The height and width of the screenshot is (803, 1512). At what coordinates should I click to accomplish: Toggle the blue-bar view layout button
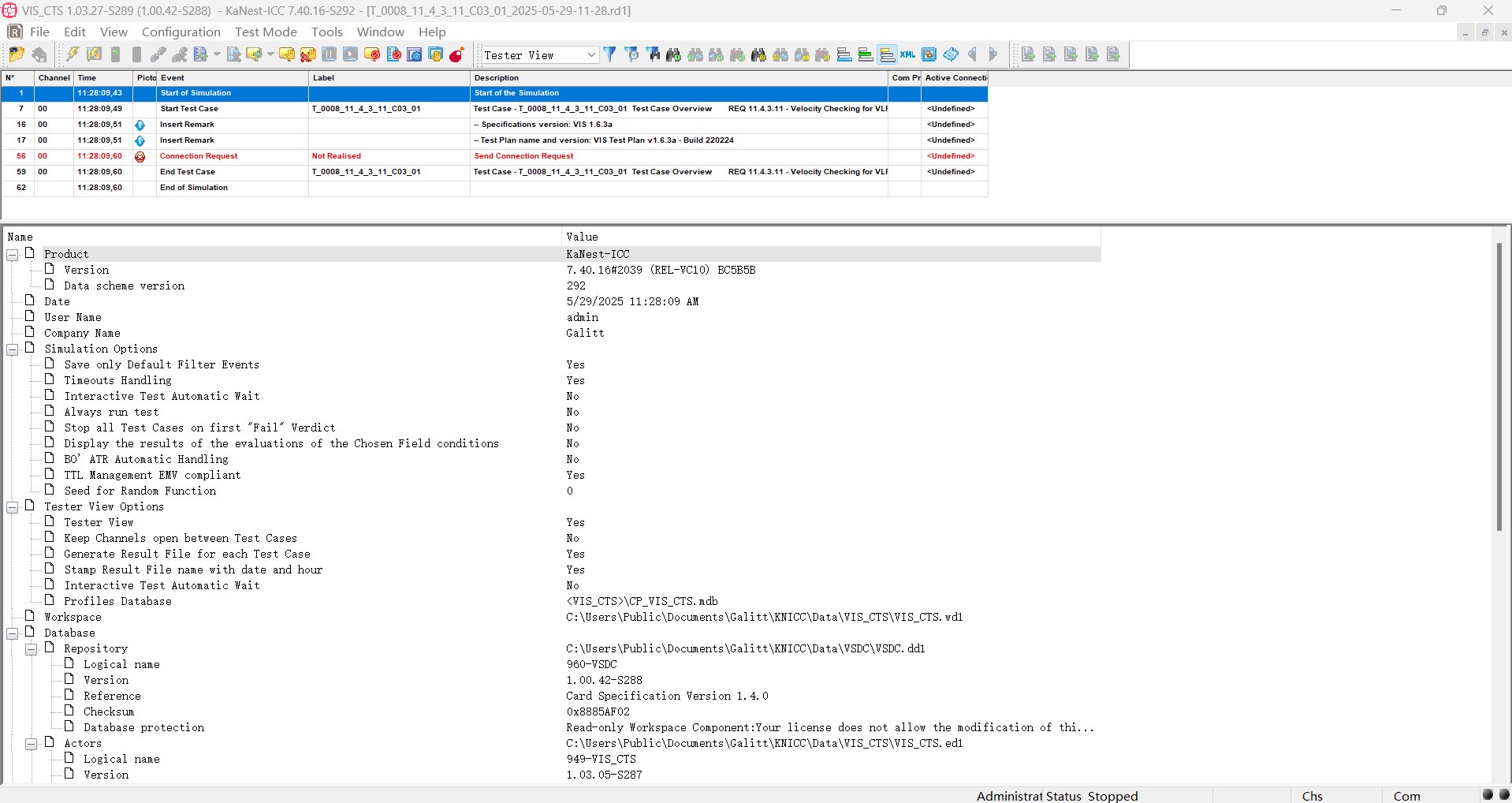point(844,54)
